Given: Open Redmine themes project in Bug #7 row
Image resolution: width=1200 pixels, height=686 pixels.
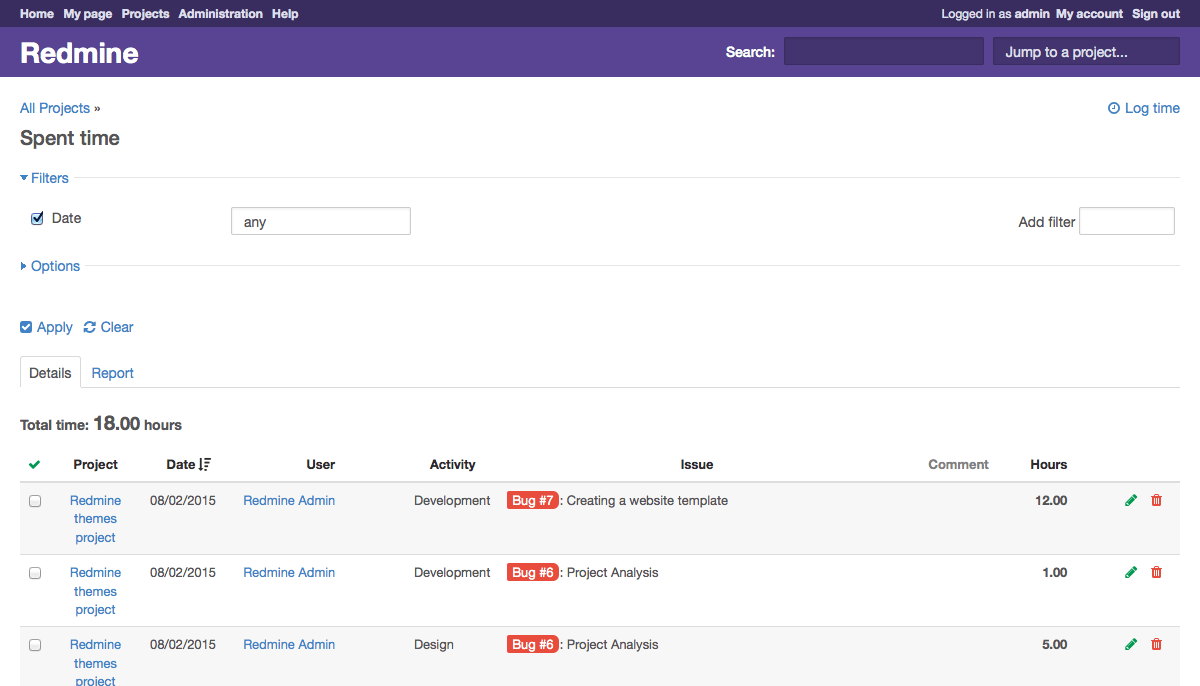Looking at the screenshot, I should pyautogui.click(x=96, y=519).
